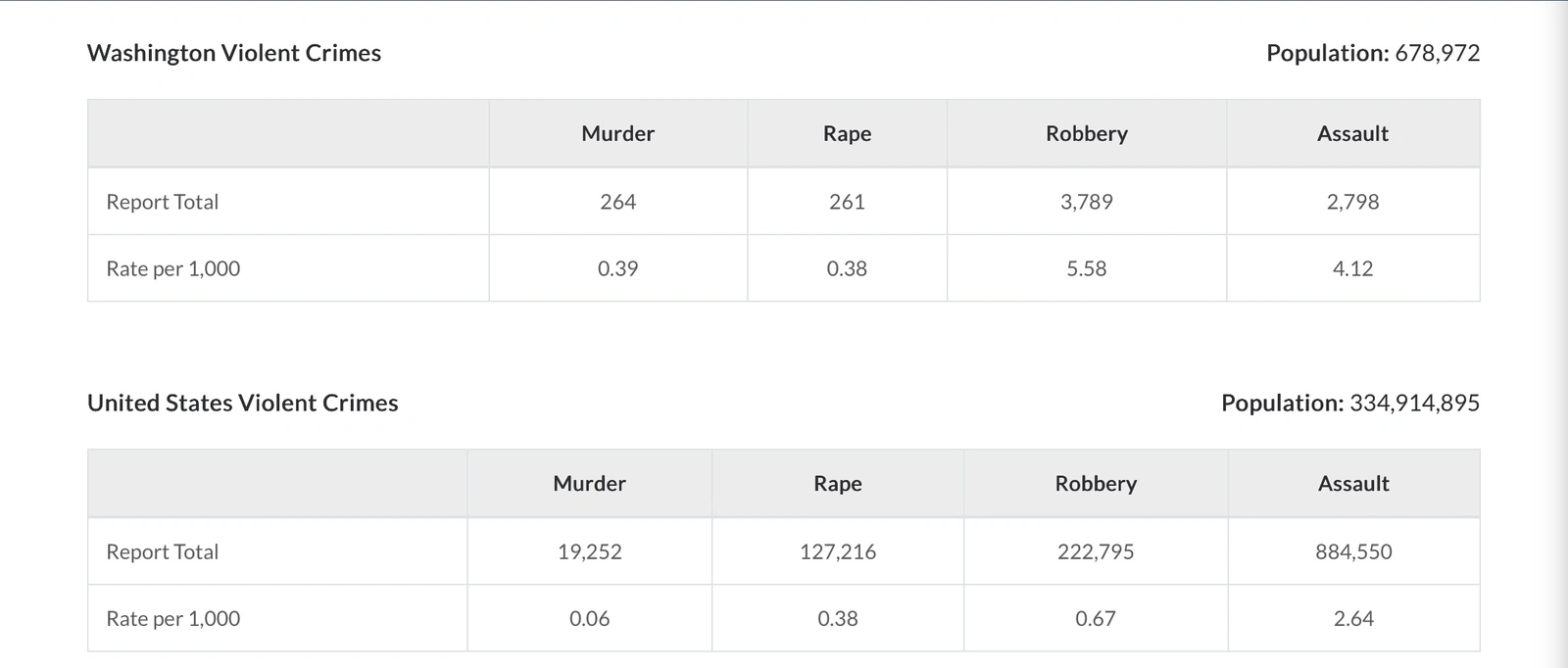Click the Washington Violent Crimes heading
The height and width of the screenshot is (668, 1568).
pyautogui.click(x=234, y=53)
